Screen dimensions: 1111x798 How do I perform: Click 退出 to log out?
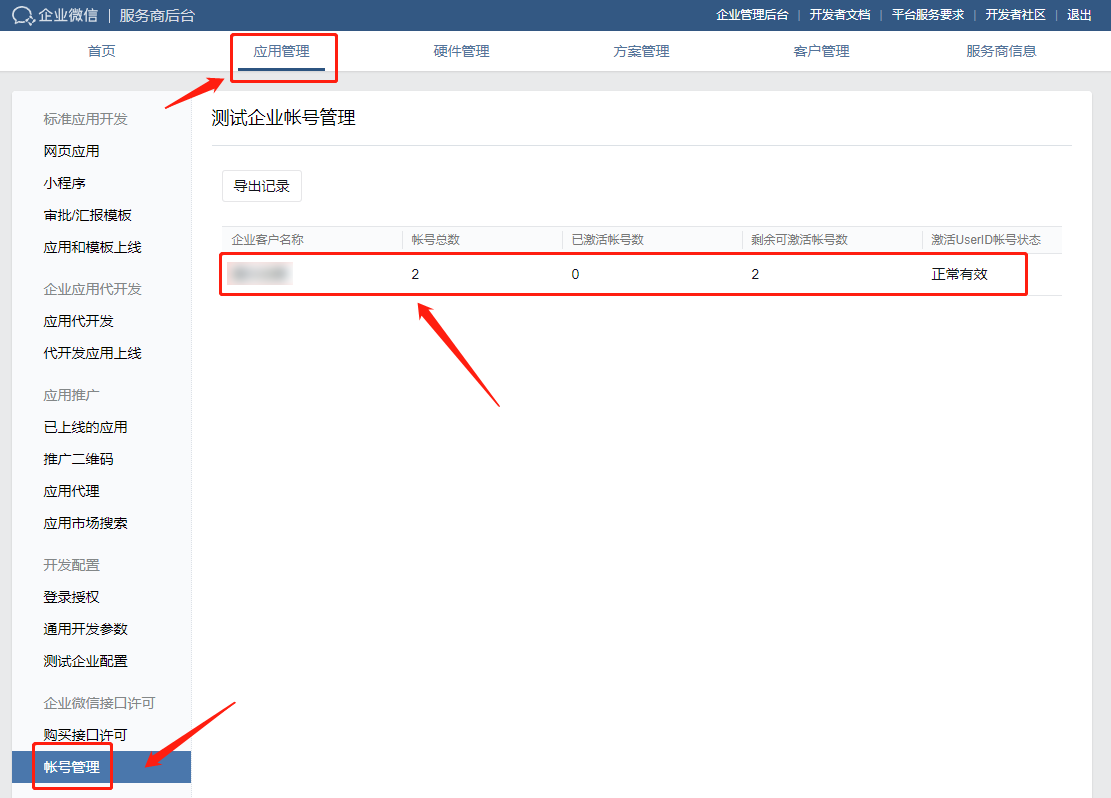coord(1079,15)
